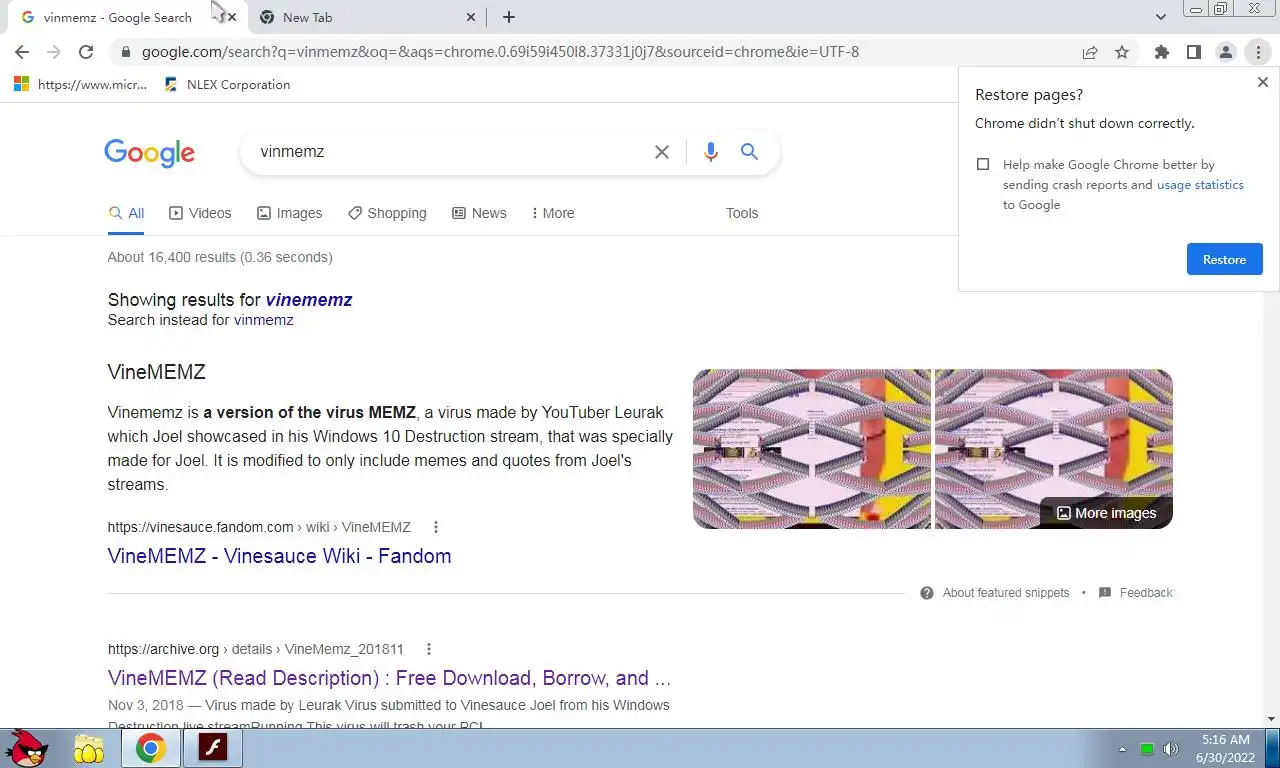Open a new tab with the plus button
Image resolution: width=1280 pixels, height=768 pixels.
point(509,17)
